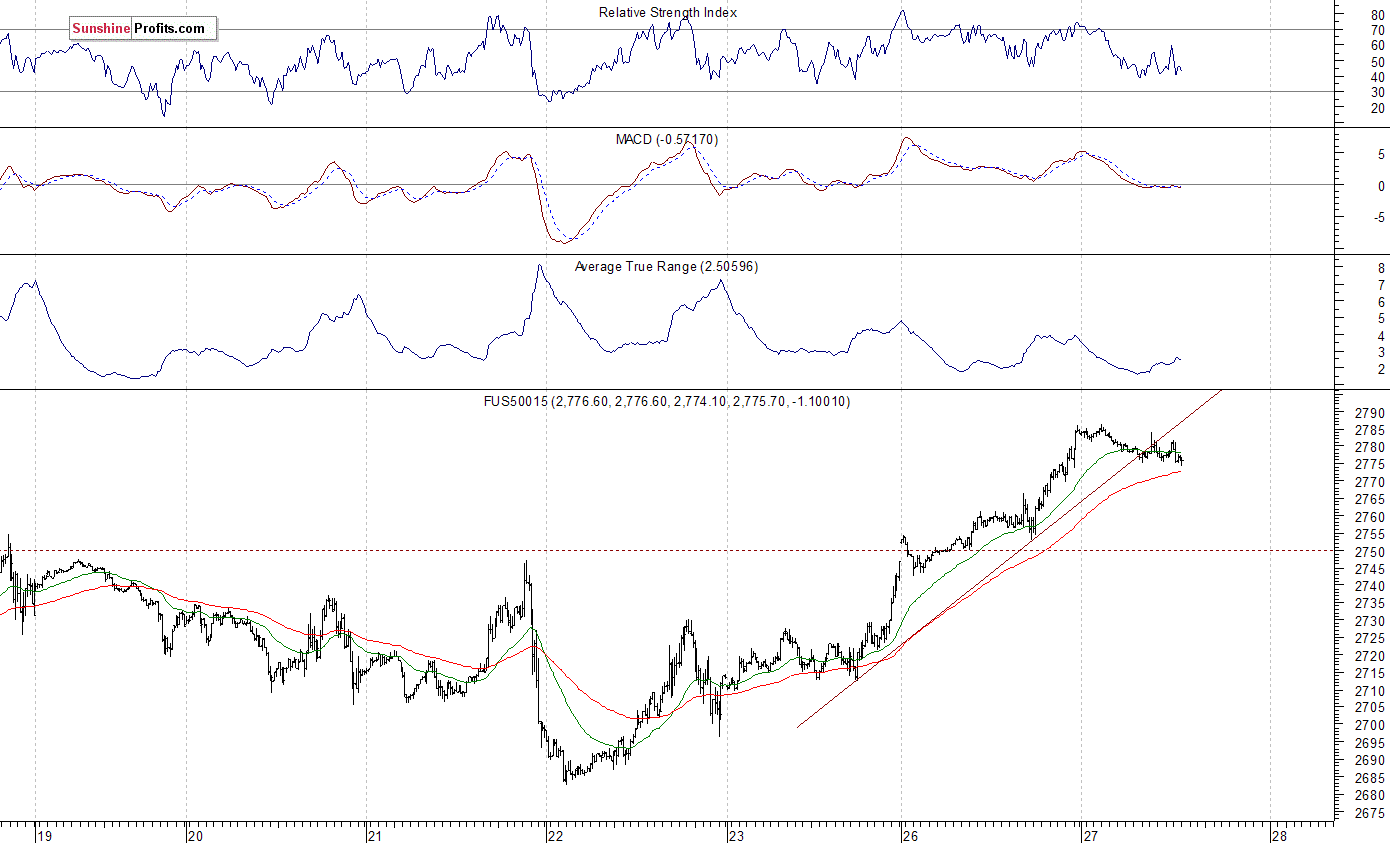Click date label 22 on time axis
This screenshot has width=1390, height=843.
(x=556, y=835)
